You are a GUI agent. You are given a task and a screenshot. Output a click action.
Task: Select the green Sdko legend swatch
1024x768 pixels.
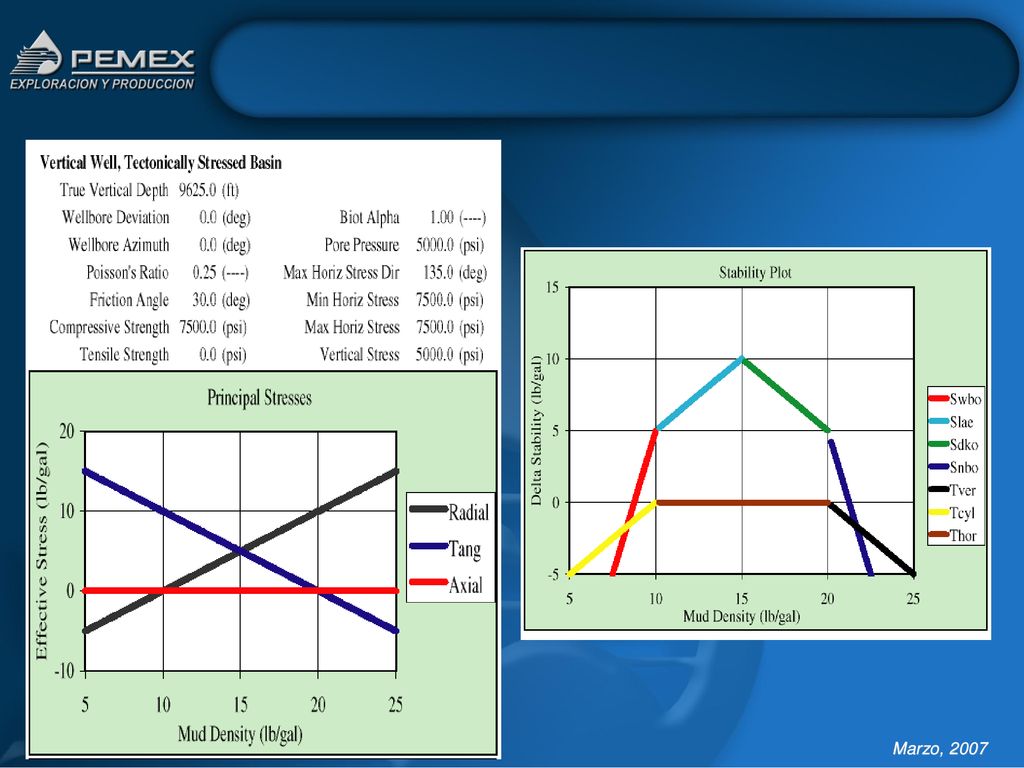[938, 445]
